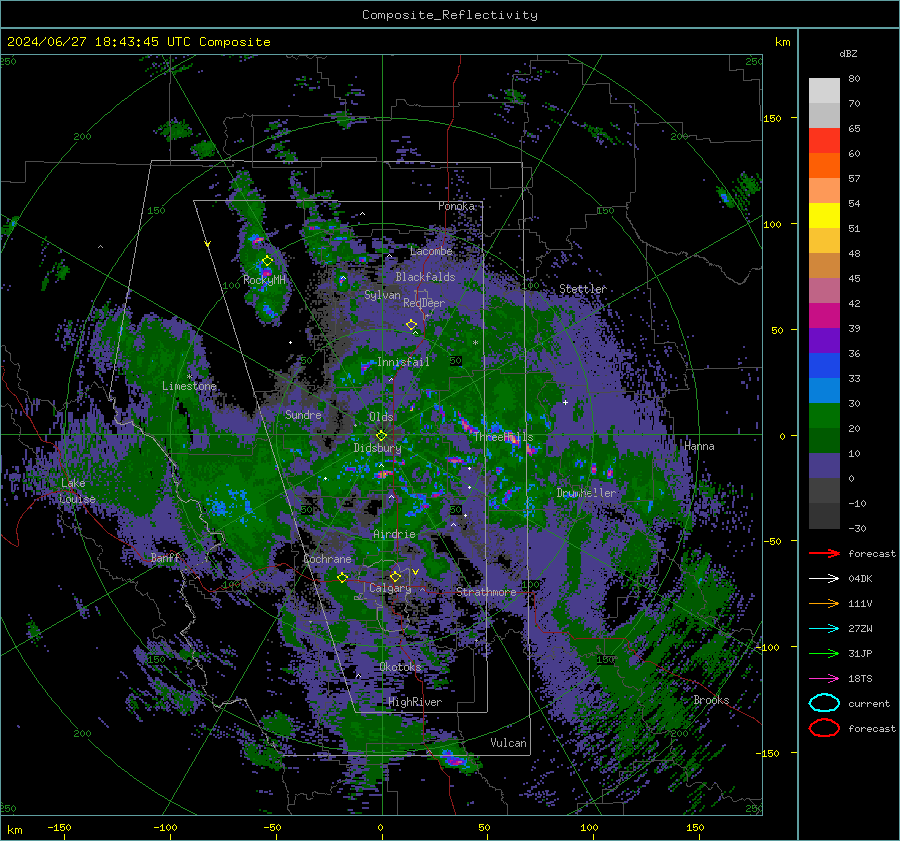Click the Sundre label
The height and width of the screenshot is (841, 900).
[303, 414]
